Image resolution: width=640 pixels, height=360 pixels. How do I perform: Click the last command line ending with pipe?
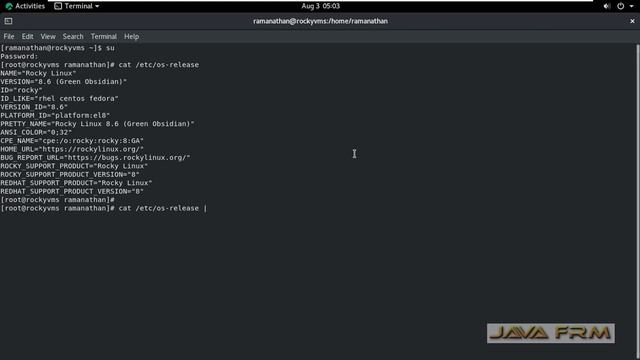pos(104,208)
